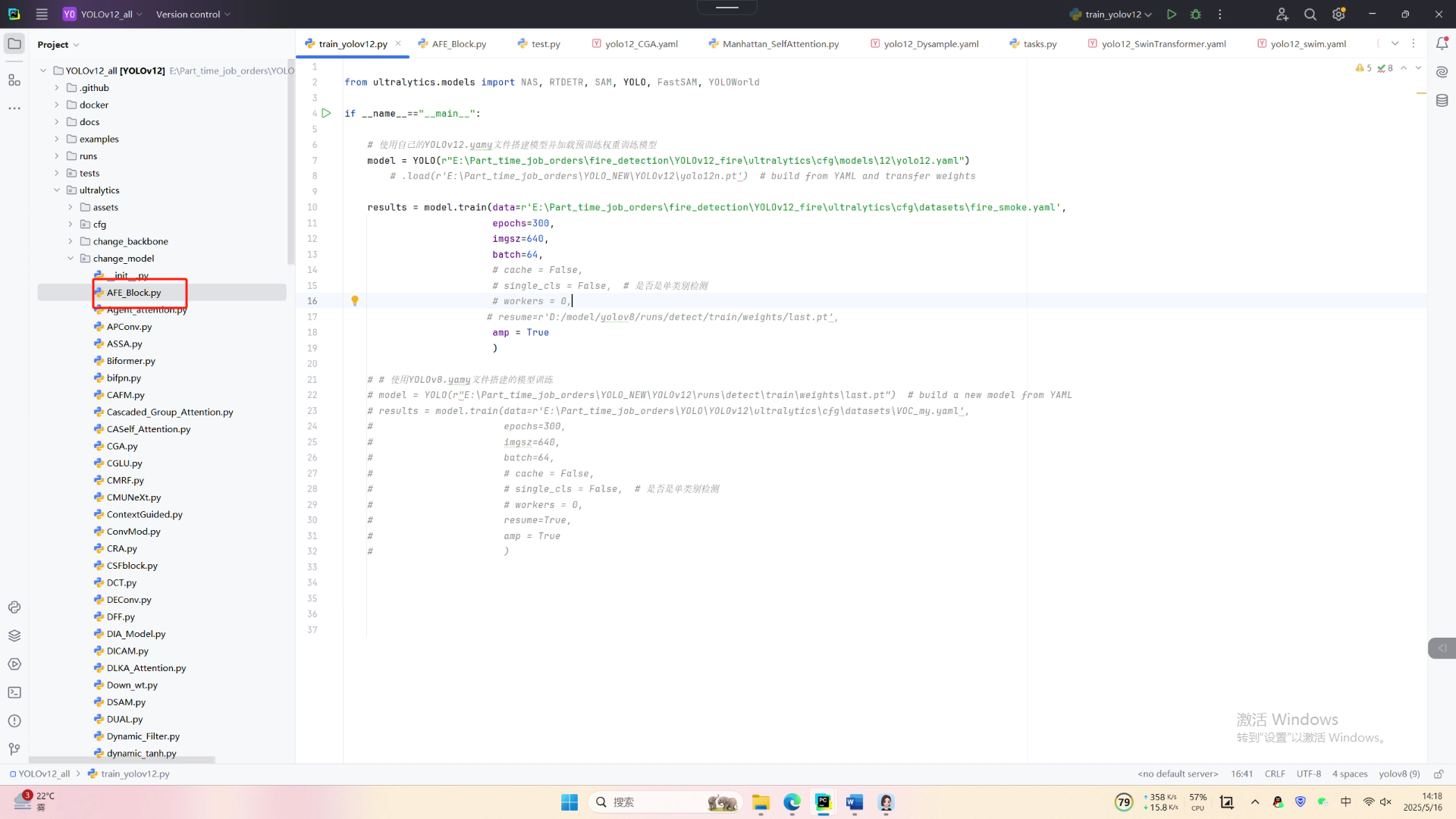Viewport: 1456px width, 819px height.
Task: Toggle the read-only lock in the status bar
Action: (1439, 774)
